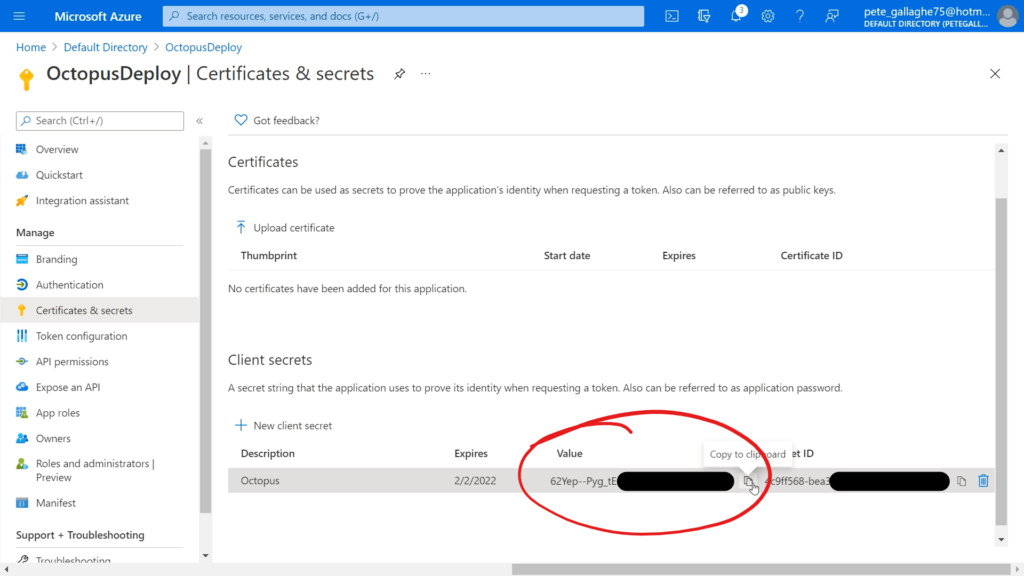Open the feedback icon in top bar

tap(831, 16)
